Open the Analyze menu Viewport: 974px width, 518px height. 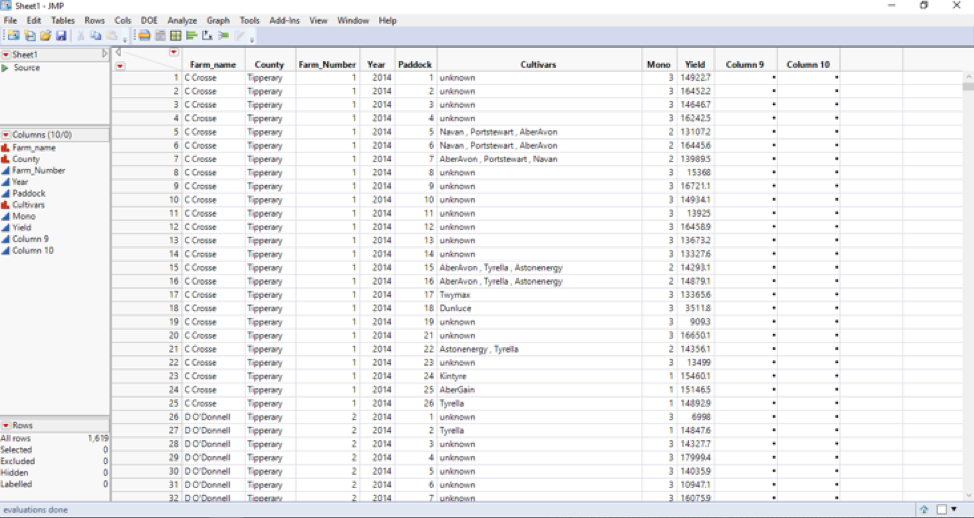(182, 20)
